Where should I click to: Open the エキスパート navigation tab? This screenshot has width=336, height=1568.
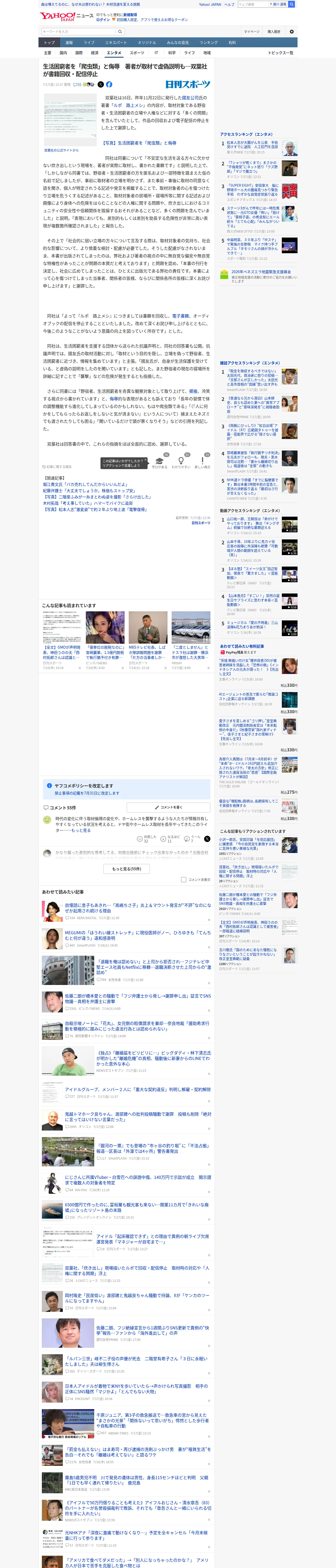point(116,43)
